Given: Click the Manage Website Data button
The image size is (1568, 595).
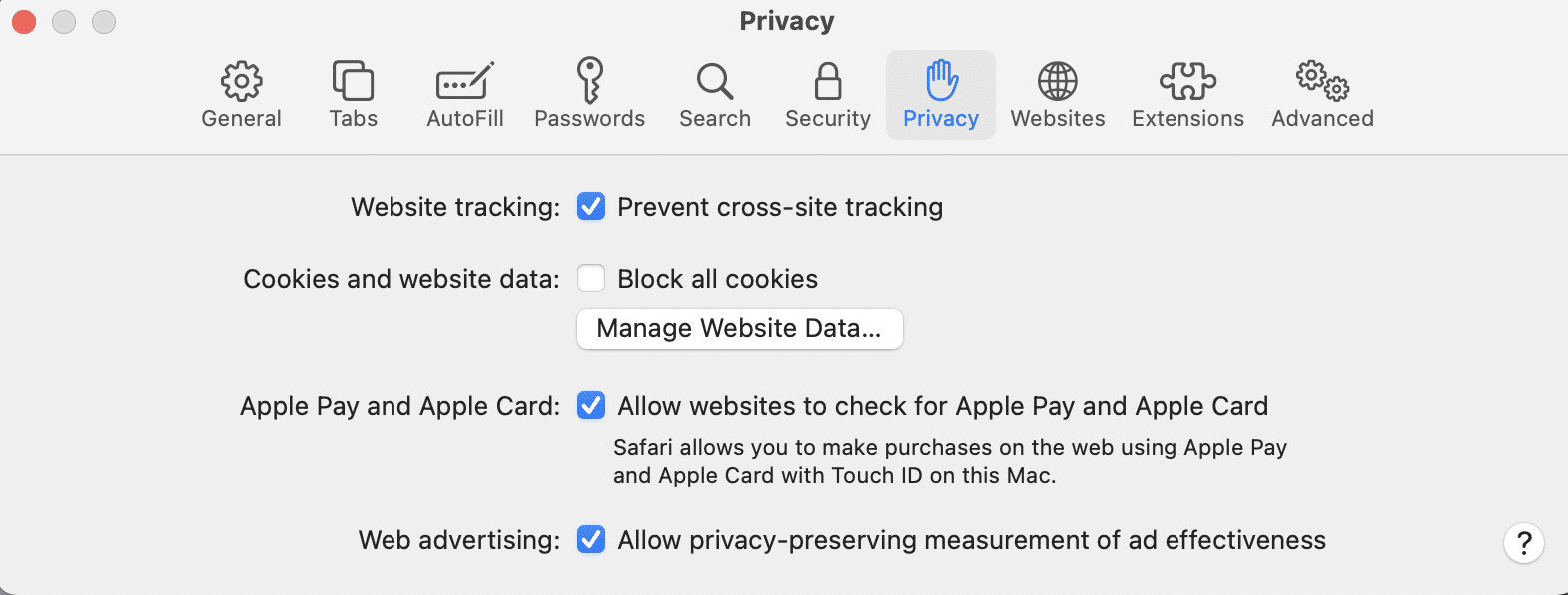Looking at the screenshot, I should (x=739, y=329).
